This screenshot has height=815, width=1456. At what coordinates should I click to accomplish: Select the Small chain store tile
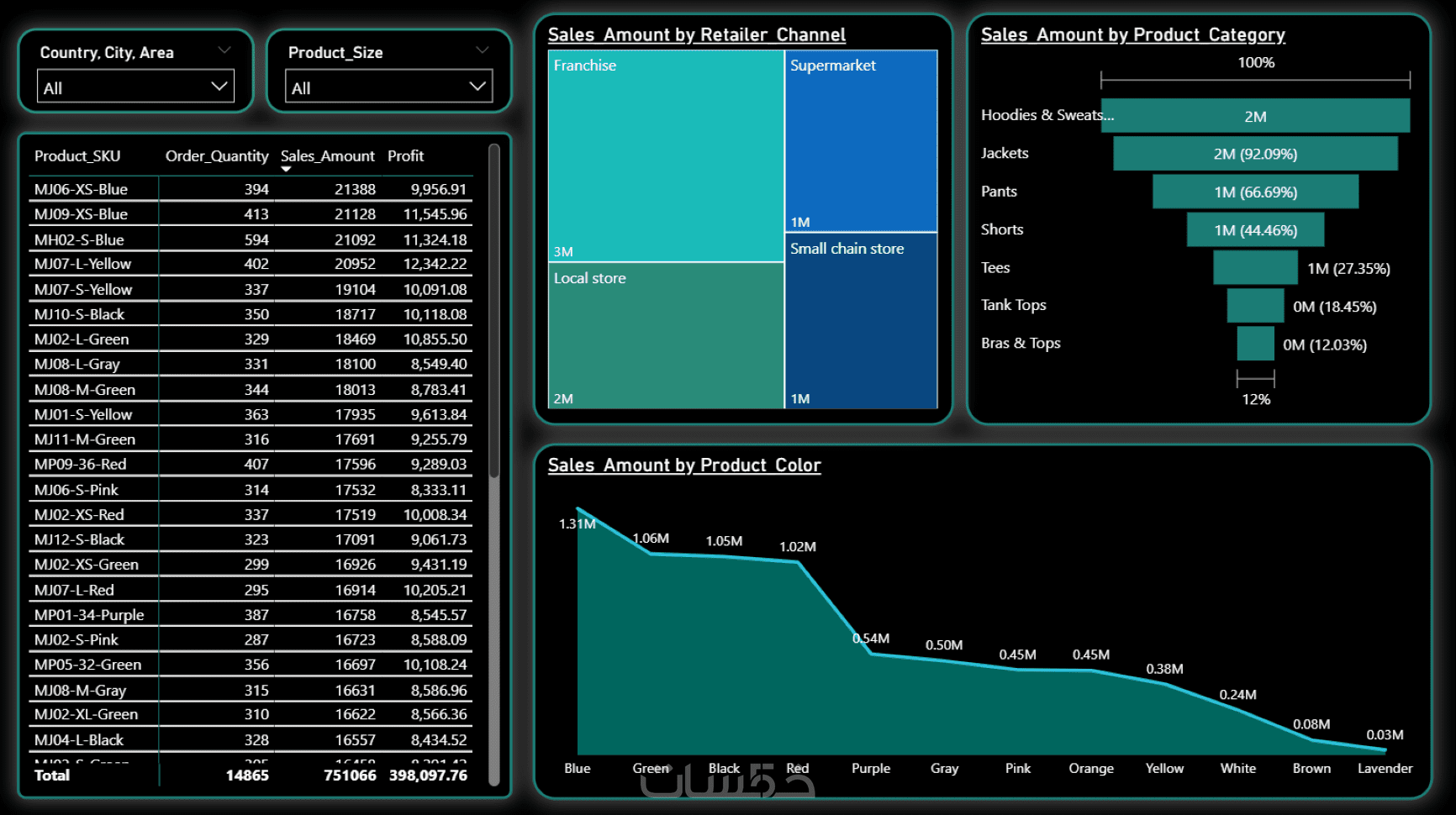coord(861,321)
